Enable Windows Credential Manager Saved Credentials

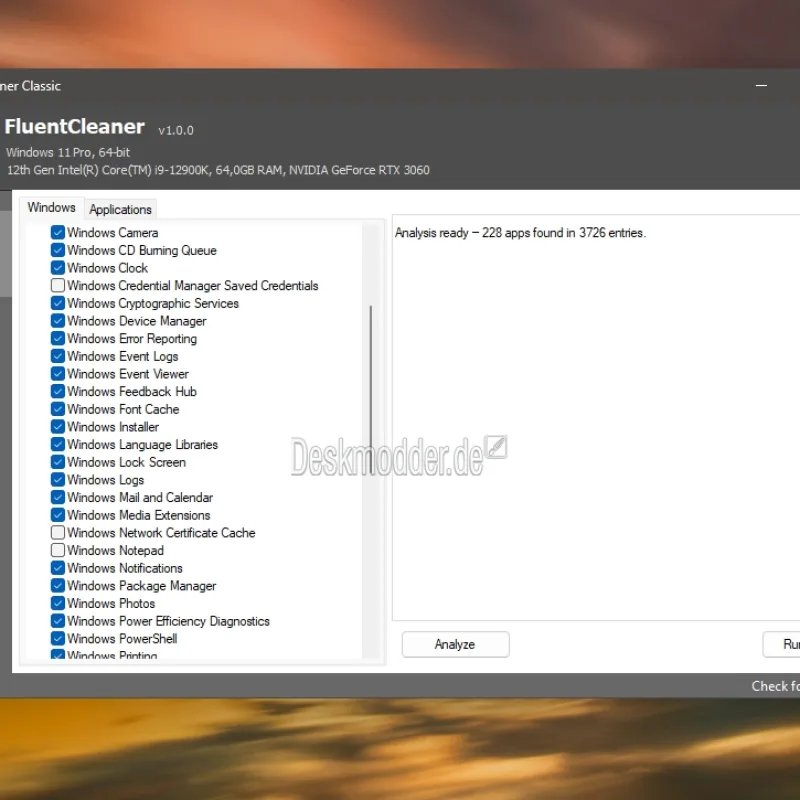[58, 285]
